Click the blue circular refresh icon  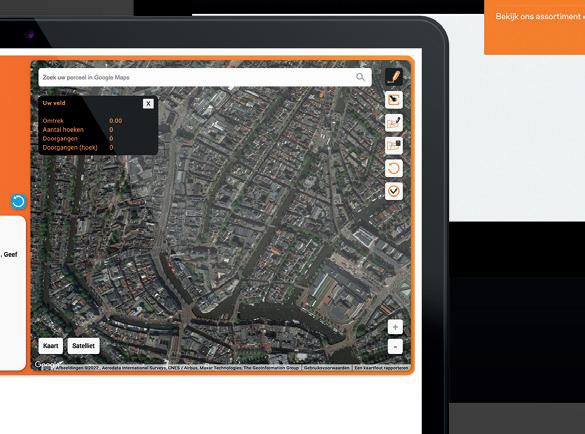(18, 202)
